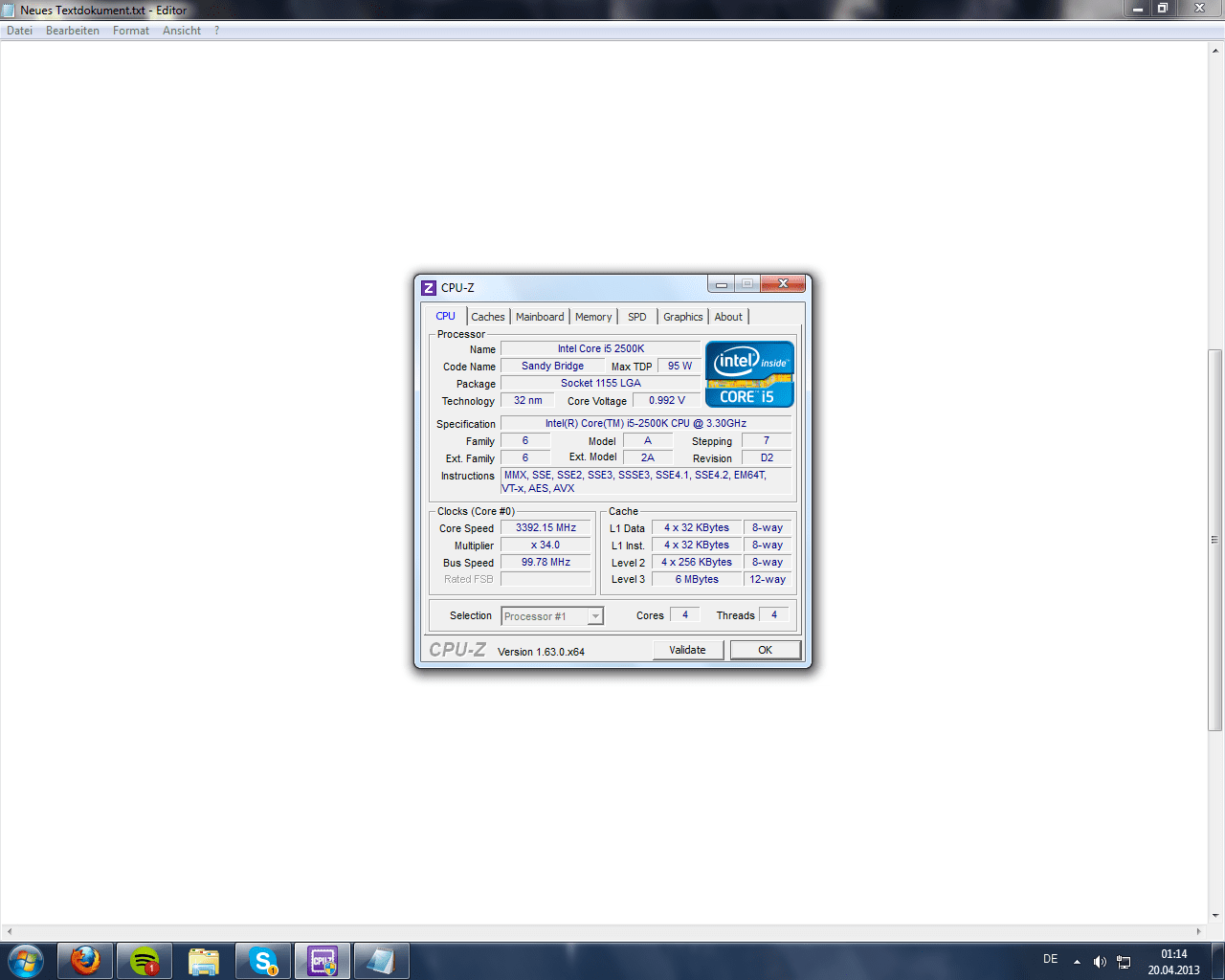Click the L1 Data value 4 x 32 KBytes
Image resolution: width=1225 pixels, height=980 pixels.
697,527
